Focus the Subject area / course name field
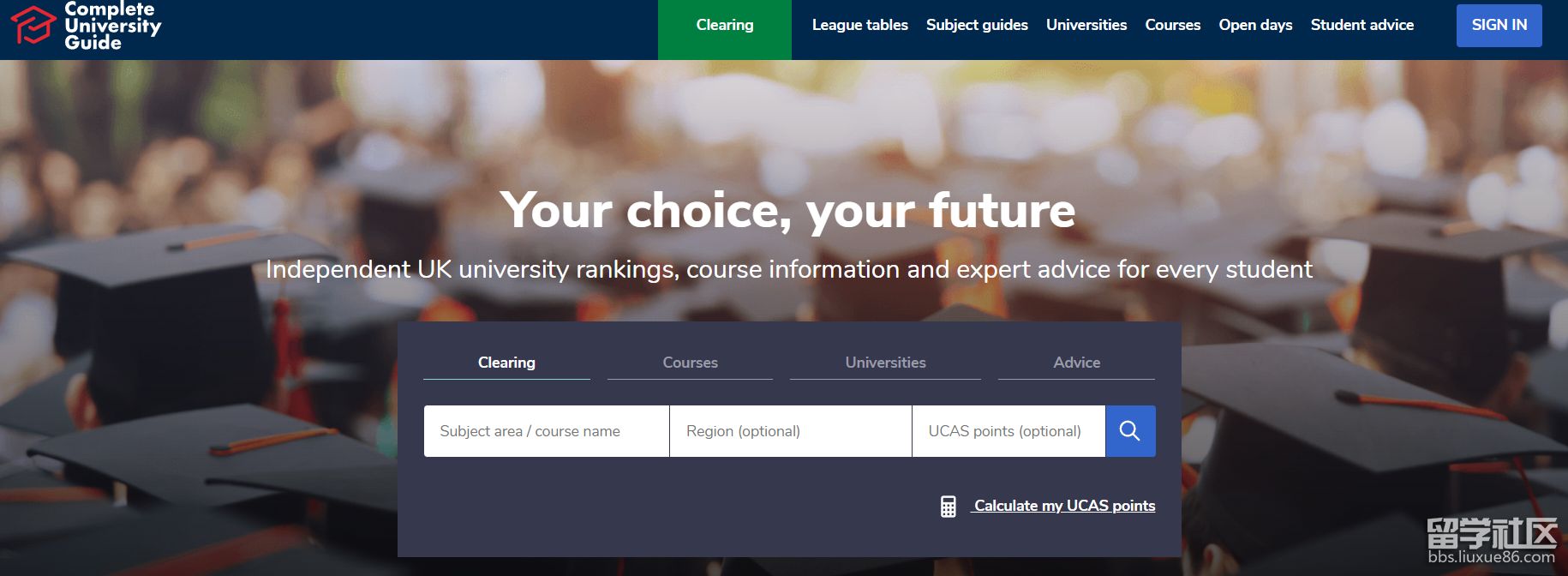Image resolution: width=1568 pixels, height=576 pixels. pos(546,431)
